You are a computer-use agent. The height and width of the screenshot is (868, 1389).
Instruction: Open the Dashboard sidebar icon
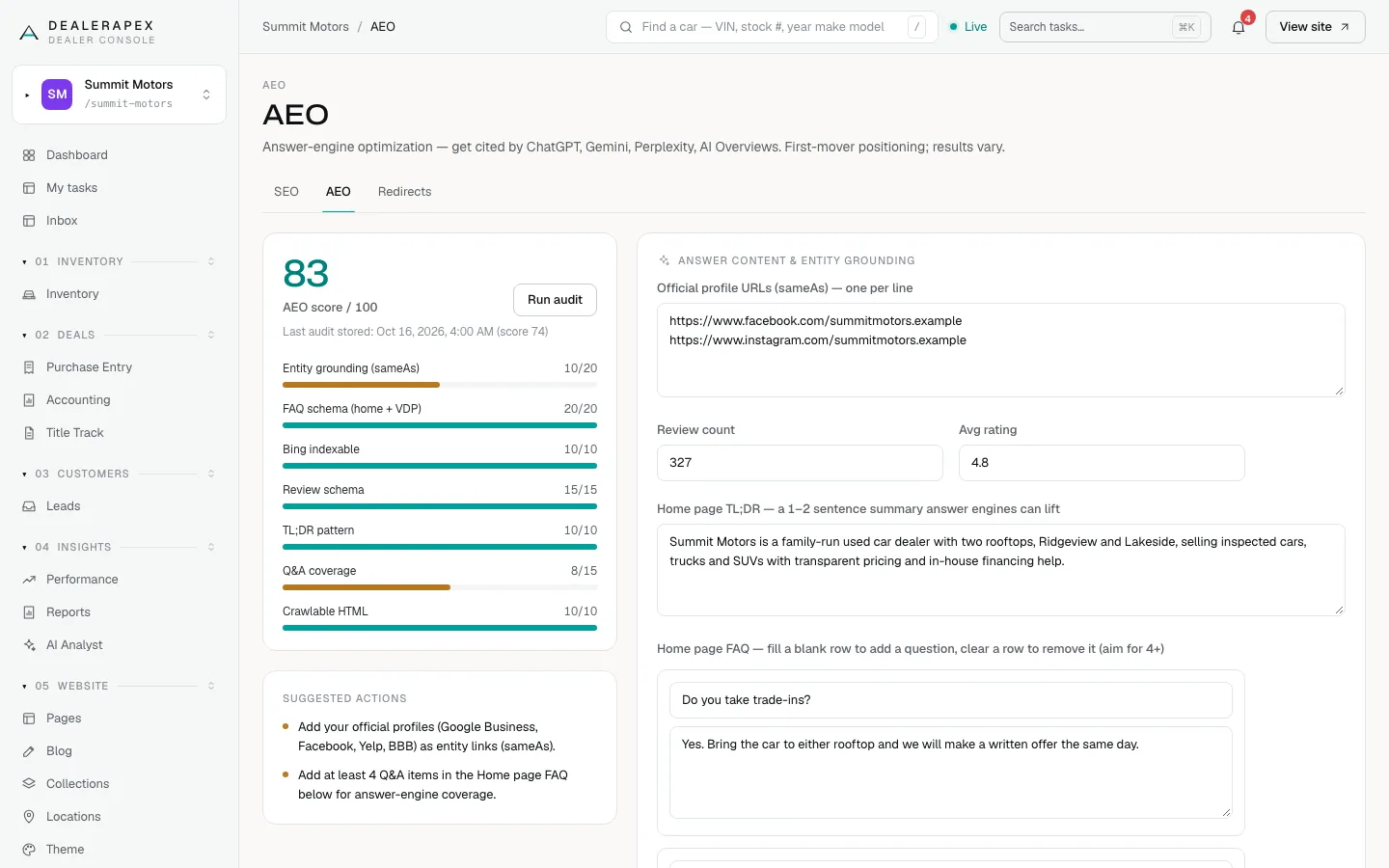tap(29, 155)
